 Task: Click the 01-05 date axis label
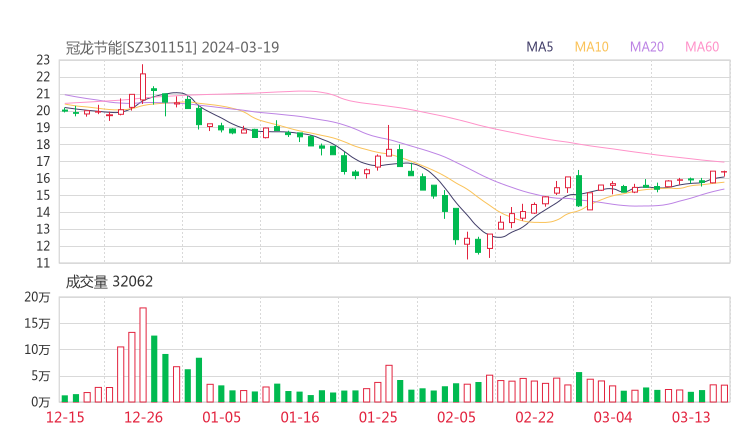click(221, 417)
